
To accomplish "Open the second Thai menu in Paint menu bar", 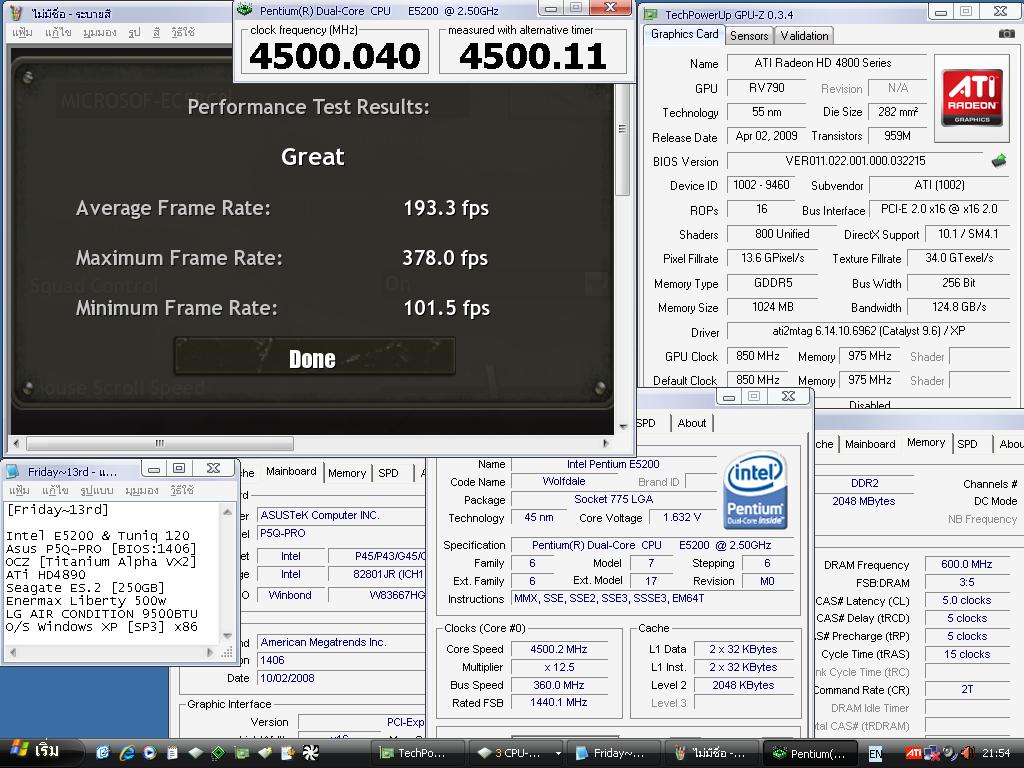I will click(x=58, y=32).
